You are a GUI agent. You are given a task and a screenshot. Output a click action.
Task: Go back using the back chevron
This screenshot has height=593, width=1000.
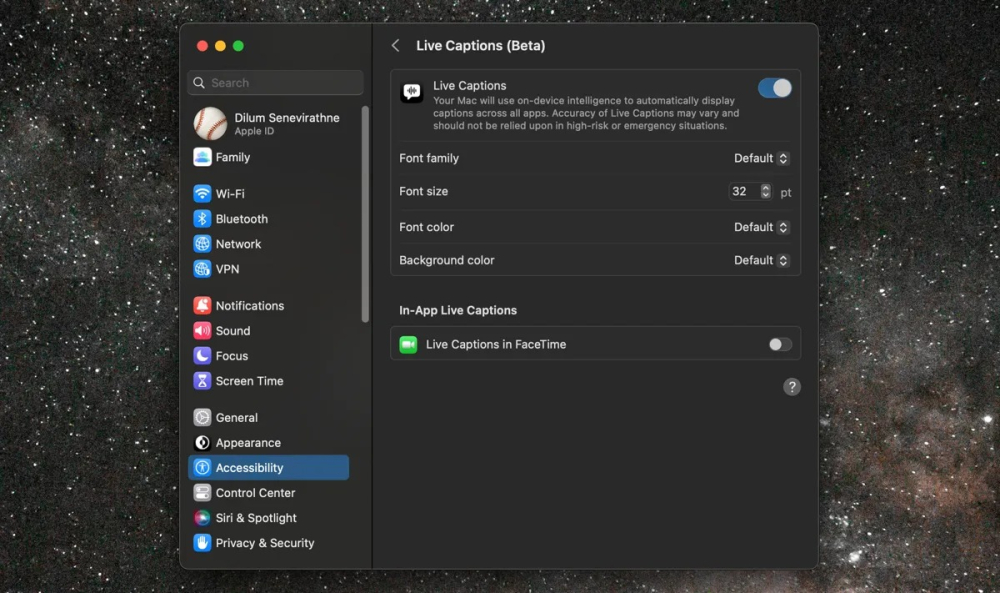pos(395,45)
